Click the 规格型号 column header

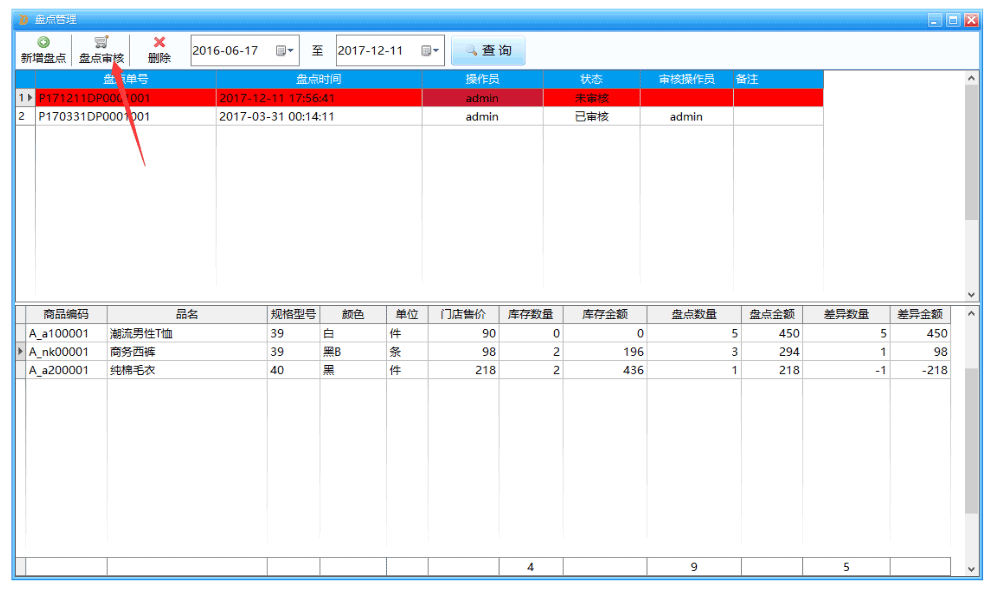[x=293, y=314]
